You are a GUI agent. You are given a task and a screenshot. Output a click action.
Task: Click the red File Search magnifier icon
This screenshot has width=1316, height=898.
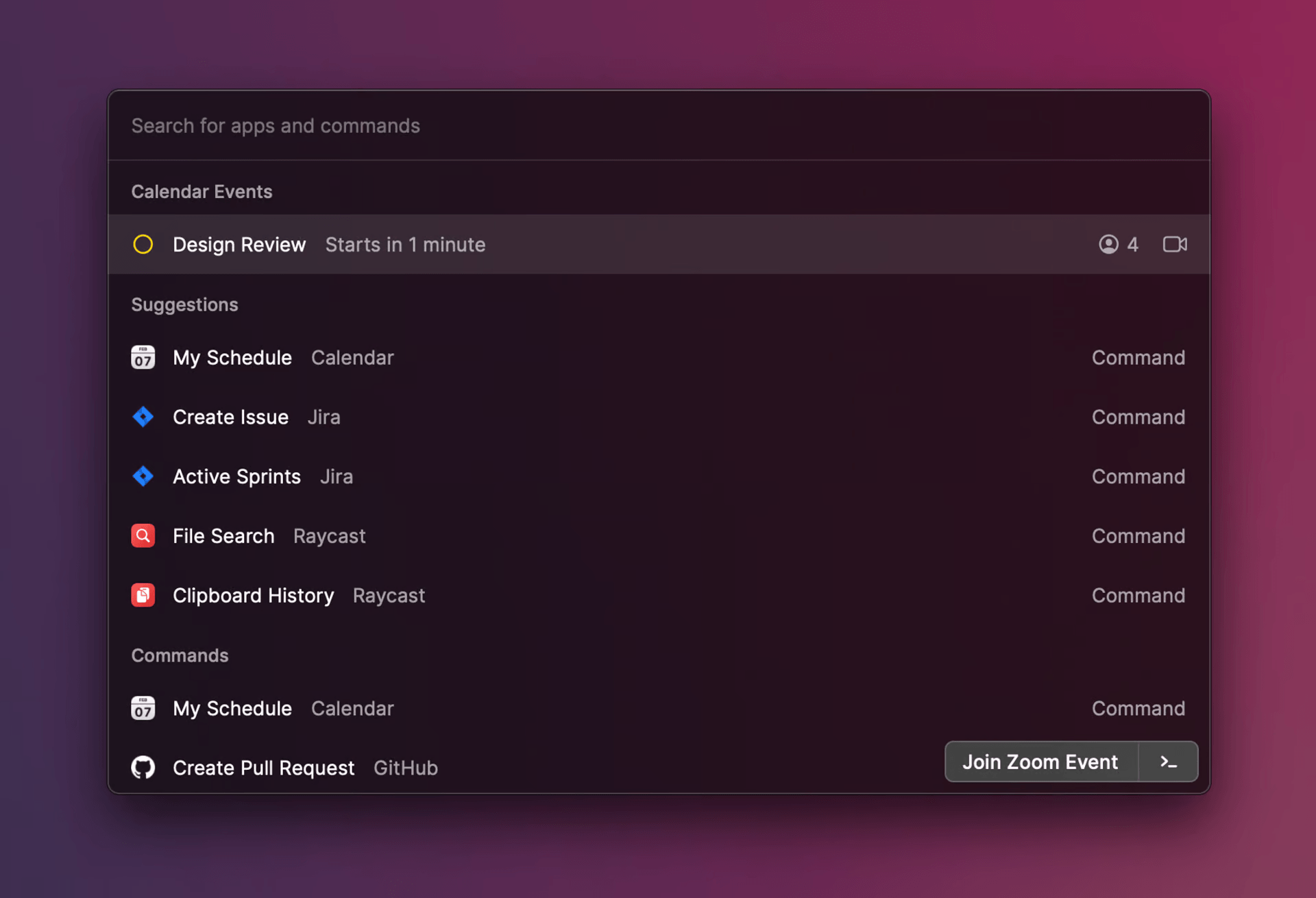(x=143, y=536)
